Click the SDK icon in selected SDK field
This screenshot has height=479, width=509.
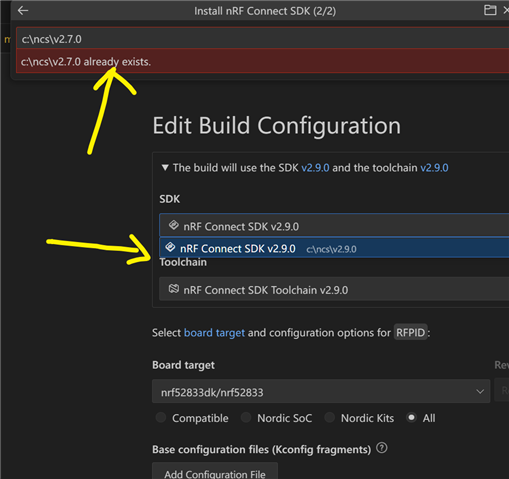173,225
